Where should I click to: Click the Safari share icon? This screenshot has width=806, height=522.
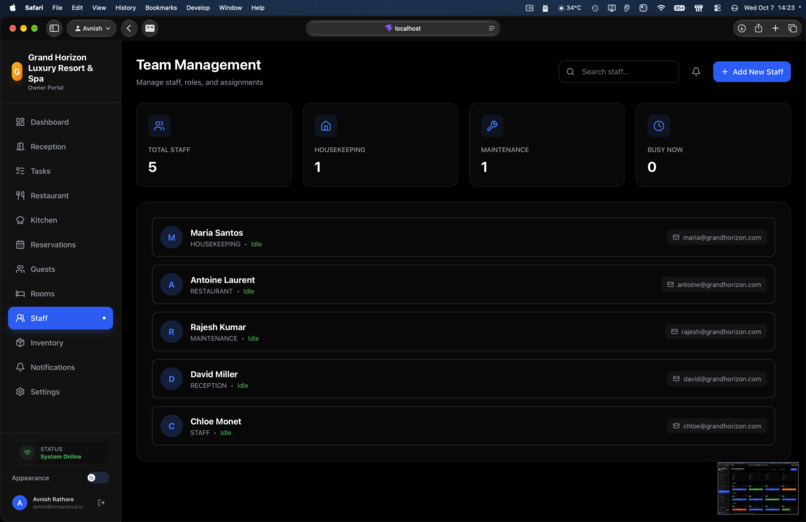[758, 28]
